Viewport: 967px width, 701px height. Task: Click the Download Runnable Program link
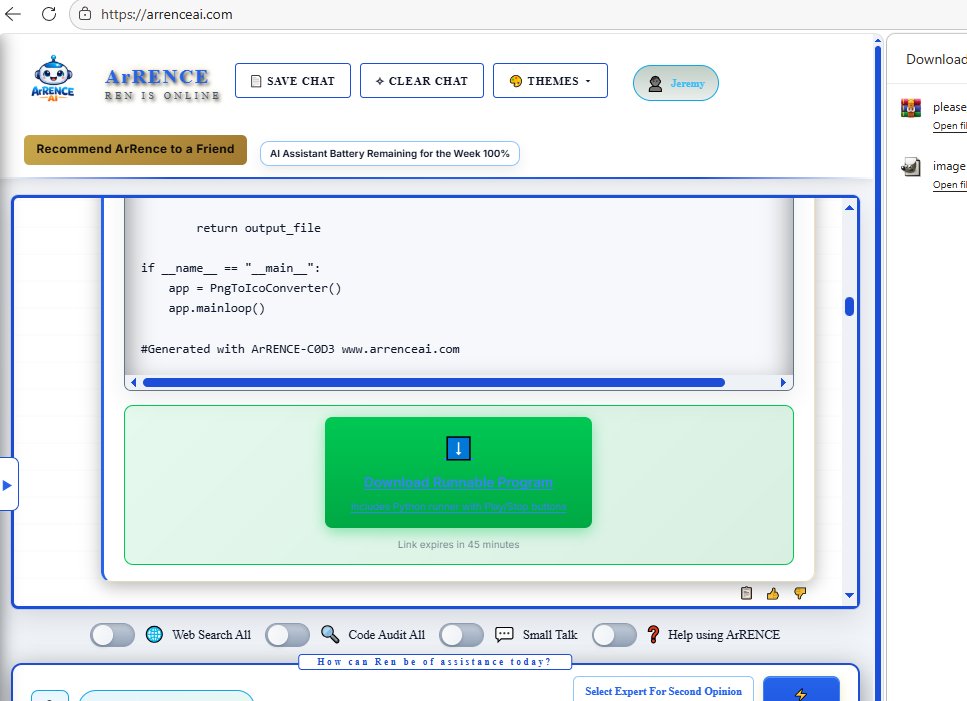coord(458,483)
